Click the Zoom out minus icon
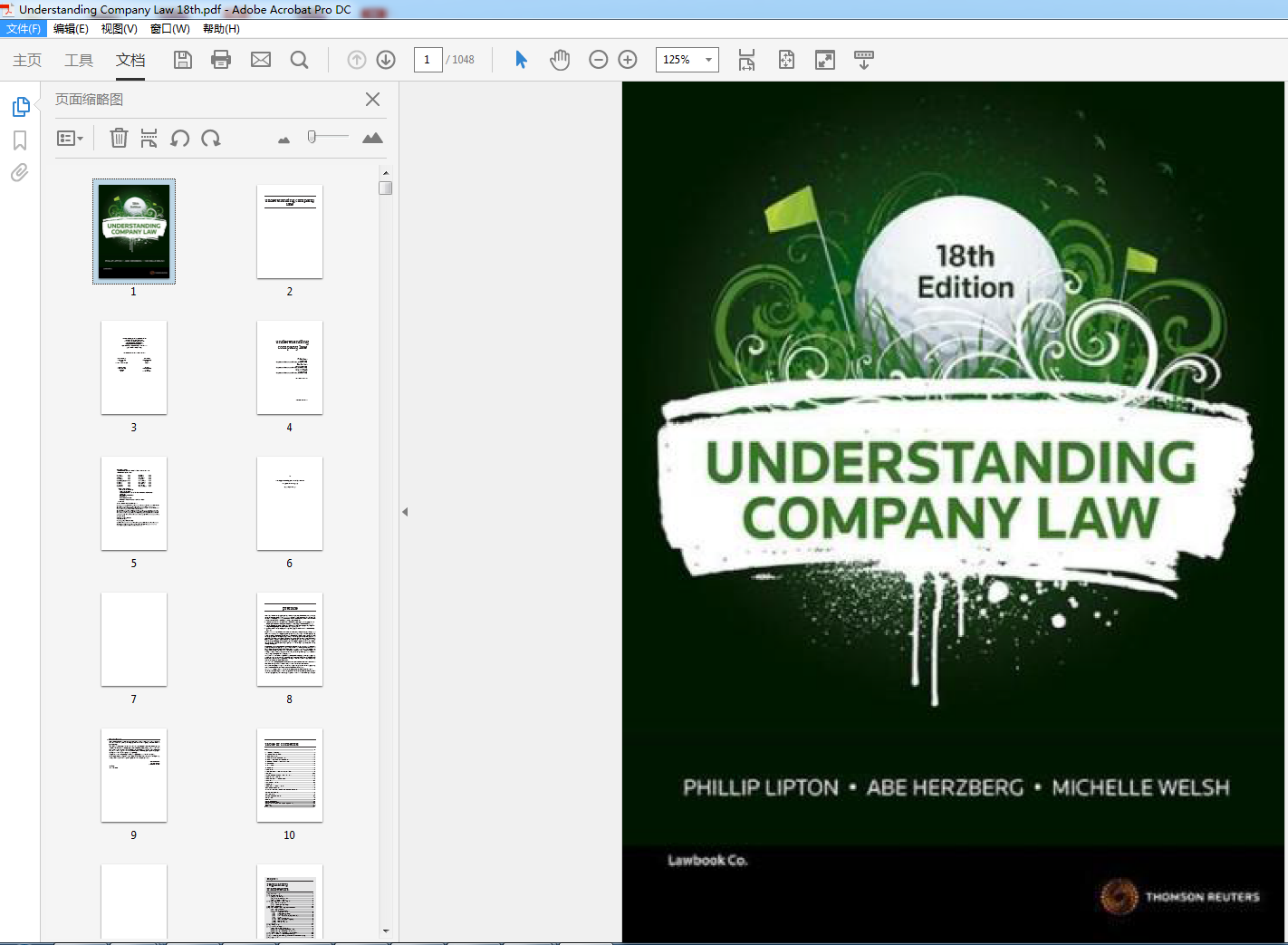This screenshot has height=945, width=1288. tap(599, 60)
